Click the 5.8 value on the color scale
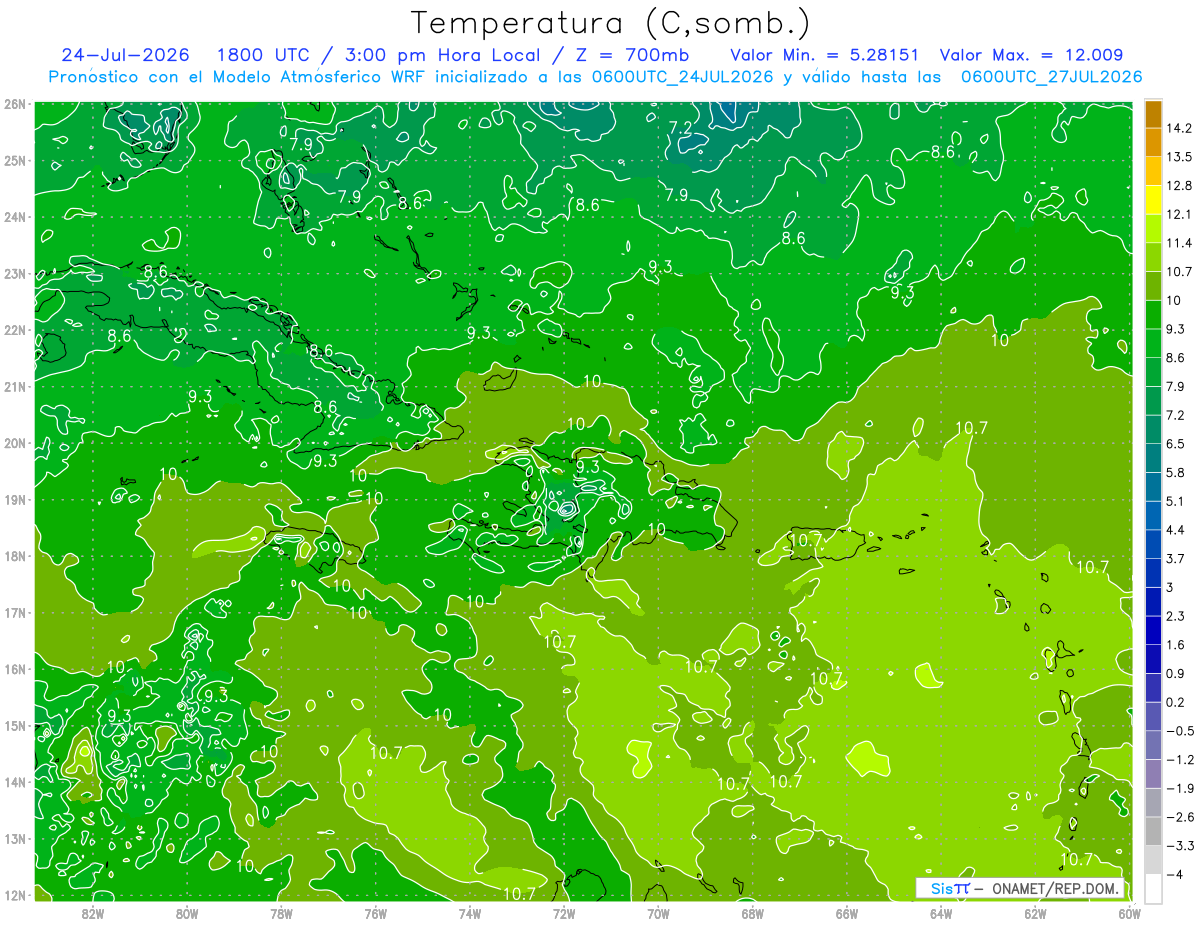This screenshot has height=927, width=1200. pos(1175,472)
